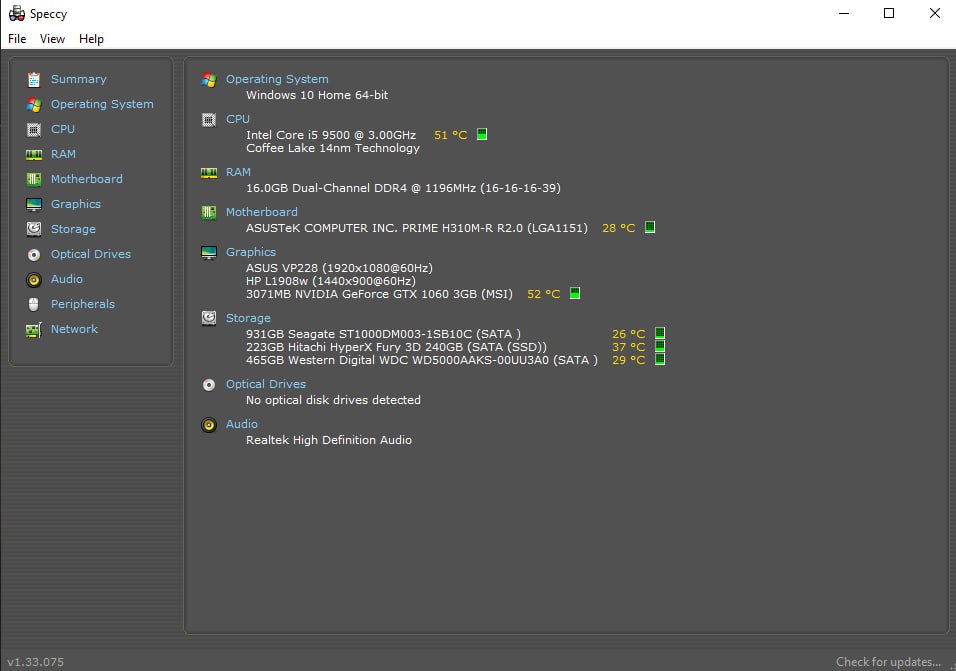The width and height of the screenshot is (956, 671).
Task: Click the 51 °C CPU temperature value
Action: 451,135
